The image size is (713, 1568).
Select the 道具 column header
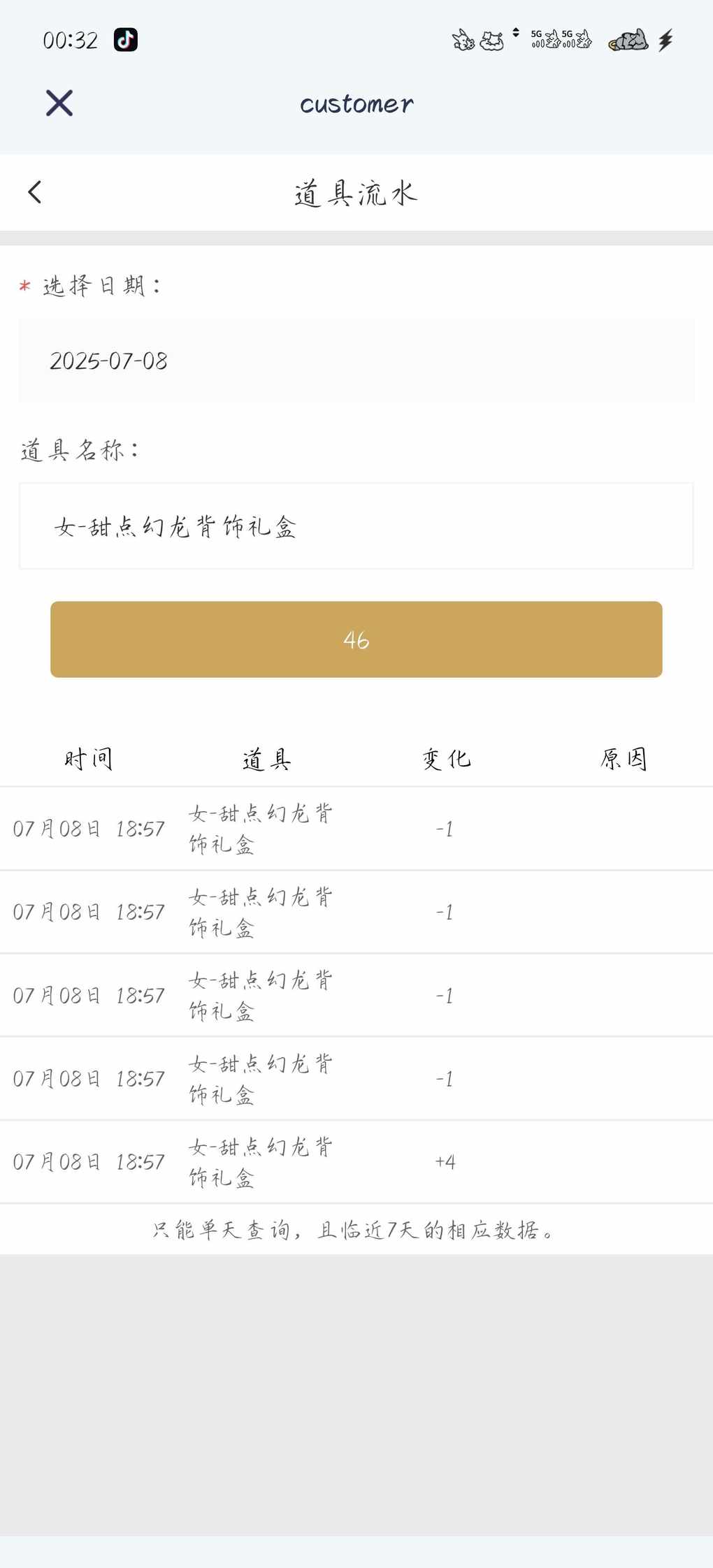(267, 759)
